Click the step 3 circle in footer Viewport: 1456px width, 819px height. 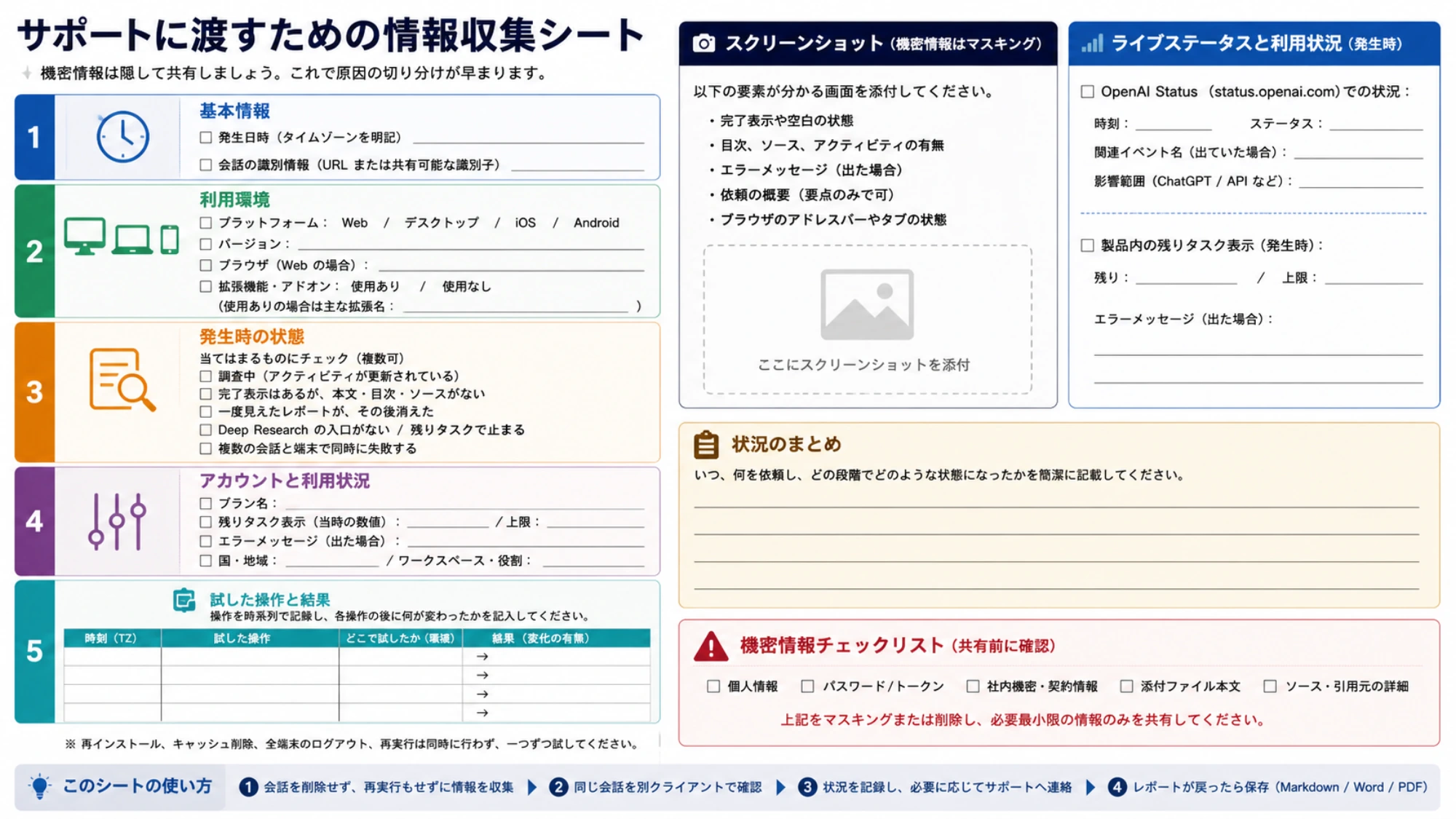pyautogui.click(x=807, y=787)
